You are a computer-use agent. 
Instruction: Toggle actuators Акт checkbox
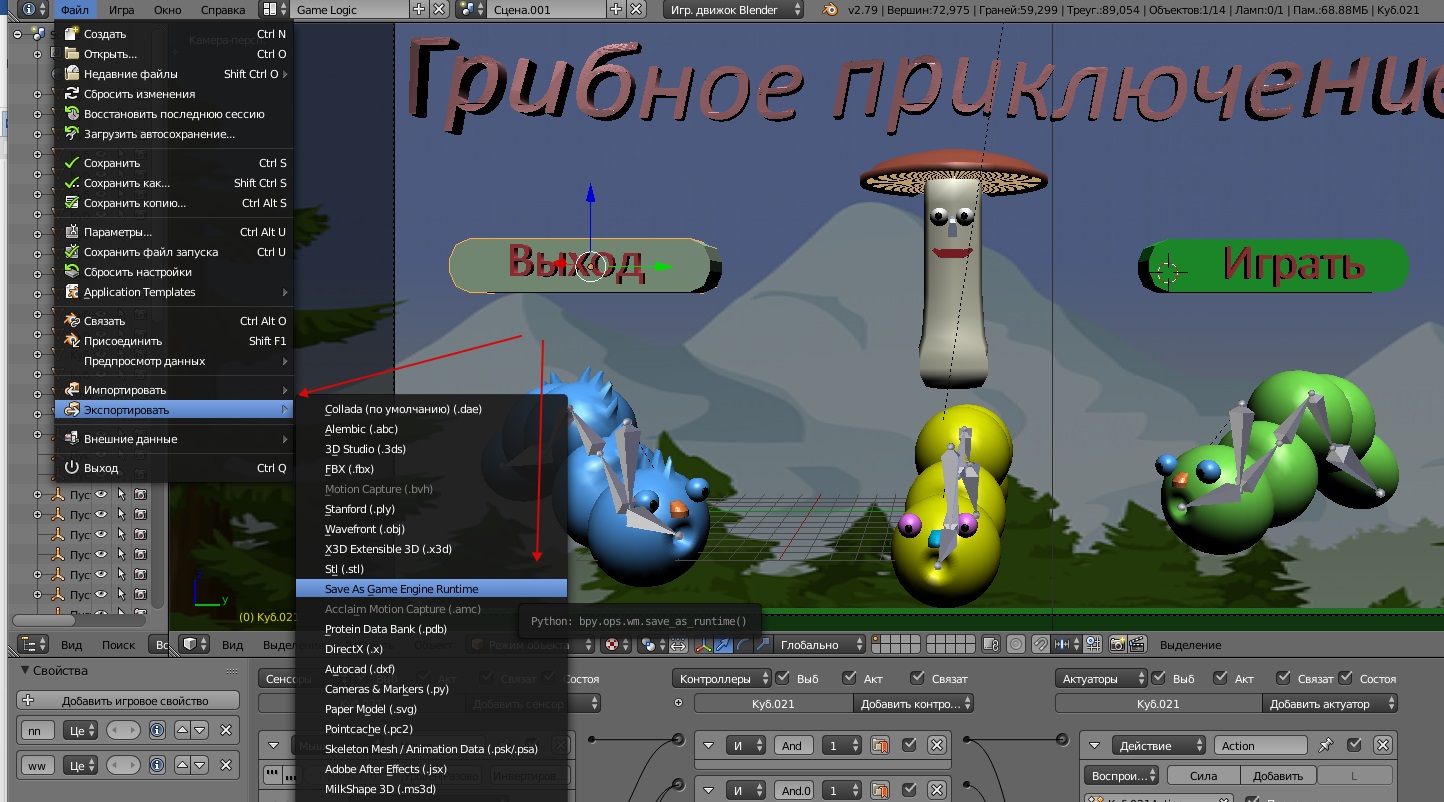(1221, 678)
